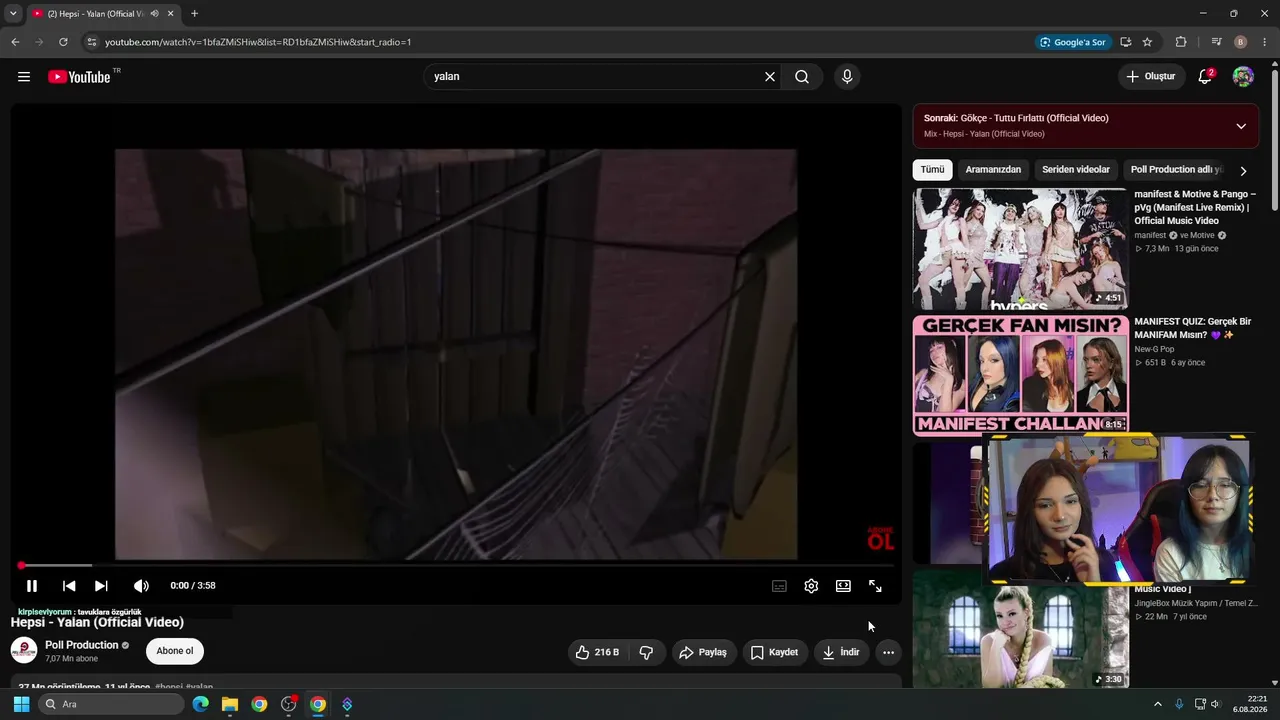This screenshot has height=720, width=1280.
Task: Run the search with the magnifier button
Action: coord(802,77)
